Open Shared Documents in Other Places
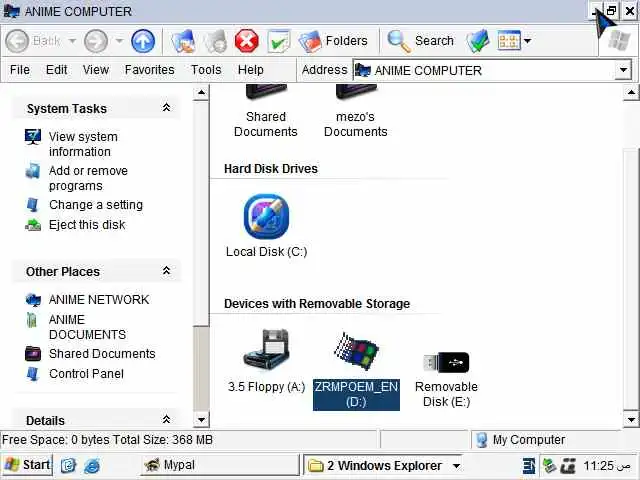This screenshot has height=480, width=640. pos(102,353)
